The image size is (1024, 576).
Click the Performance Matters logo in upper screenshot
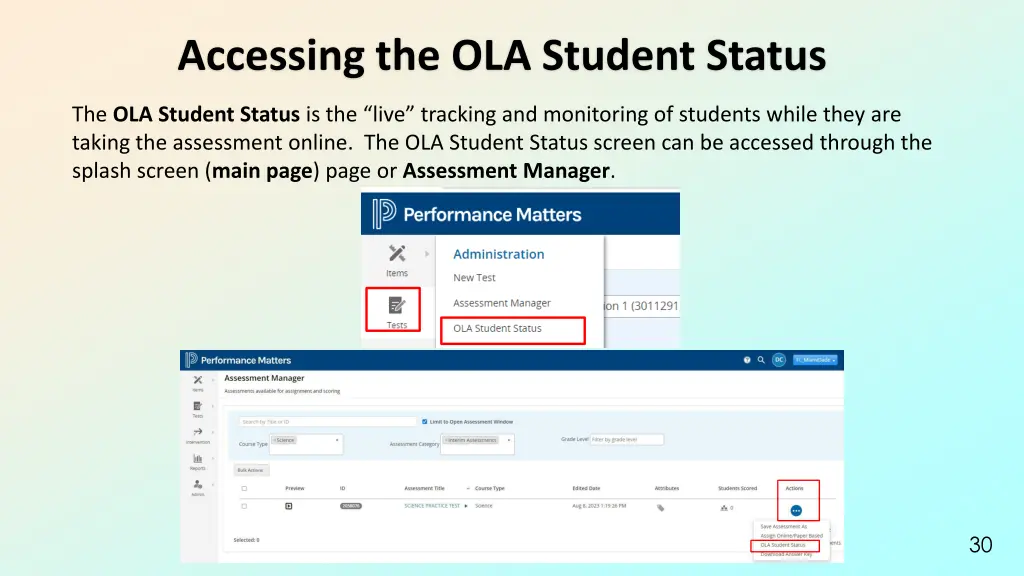477,214
